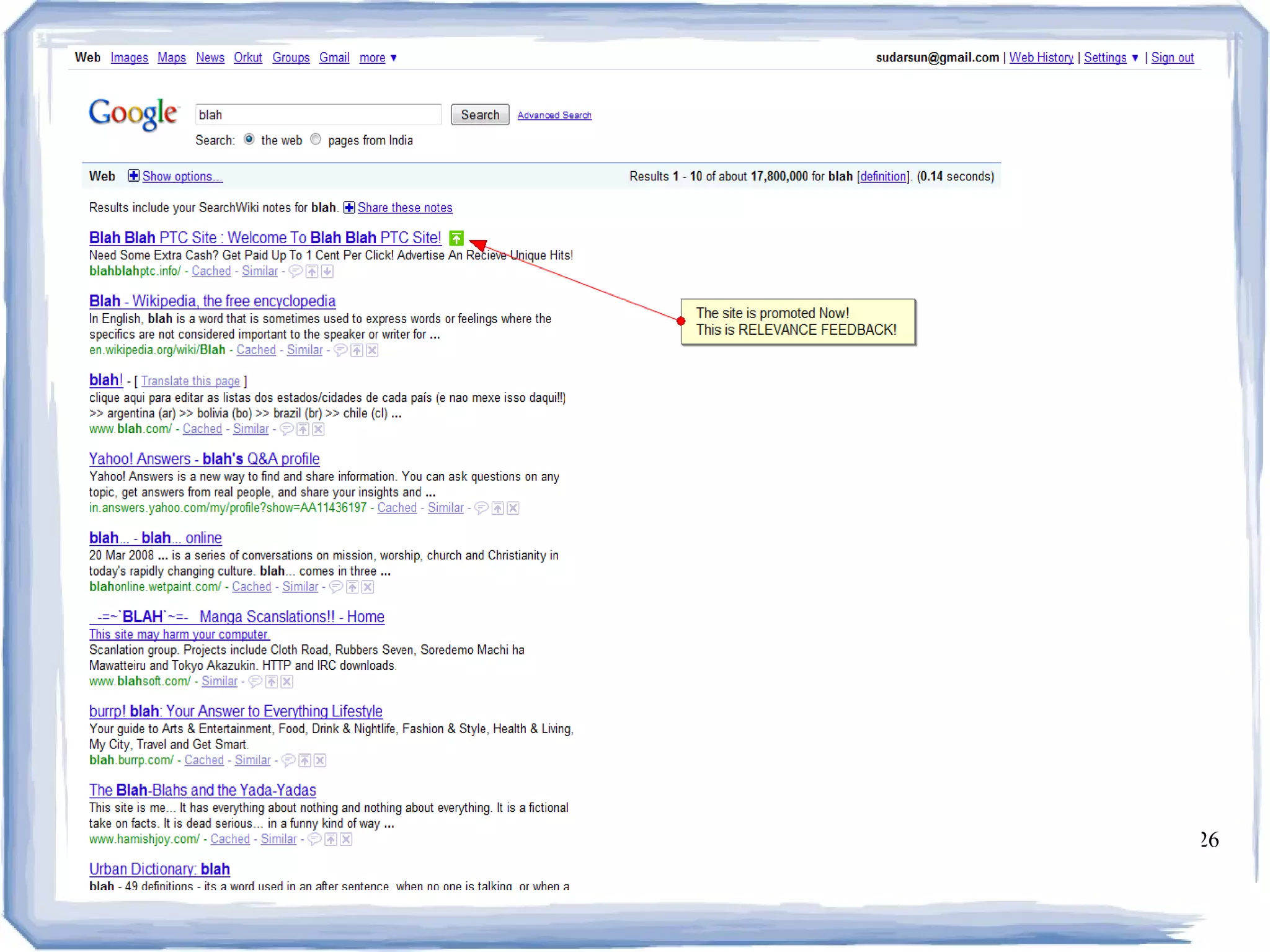Image resolution: width=1270 pixels, height=952 pixels.
Task: Open the Manga Scanslations Home result
Action: coord(237,616)
